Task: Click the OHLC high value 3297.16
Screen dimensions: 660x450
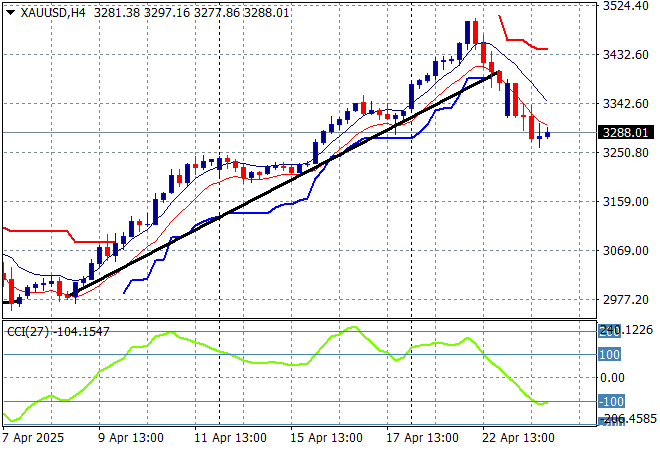Action: pos(167,13)
